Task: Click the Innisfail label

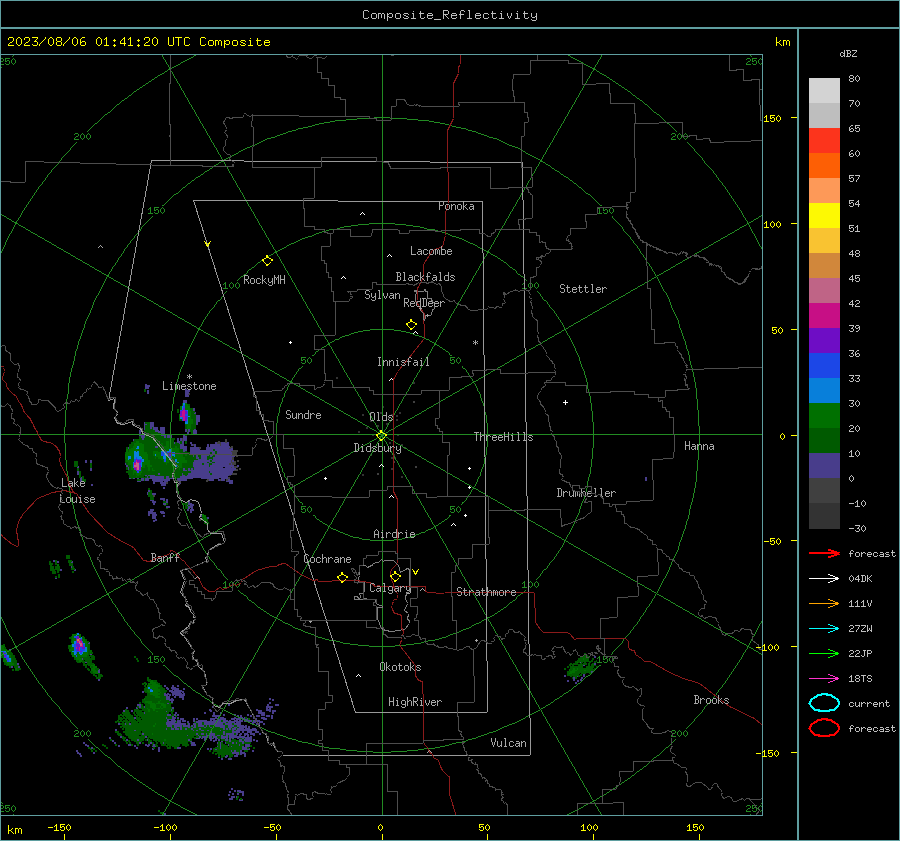Action: [x=403, y=362]
